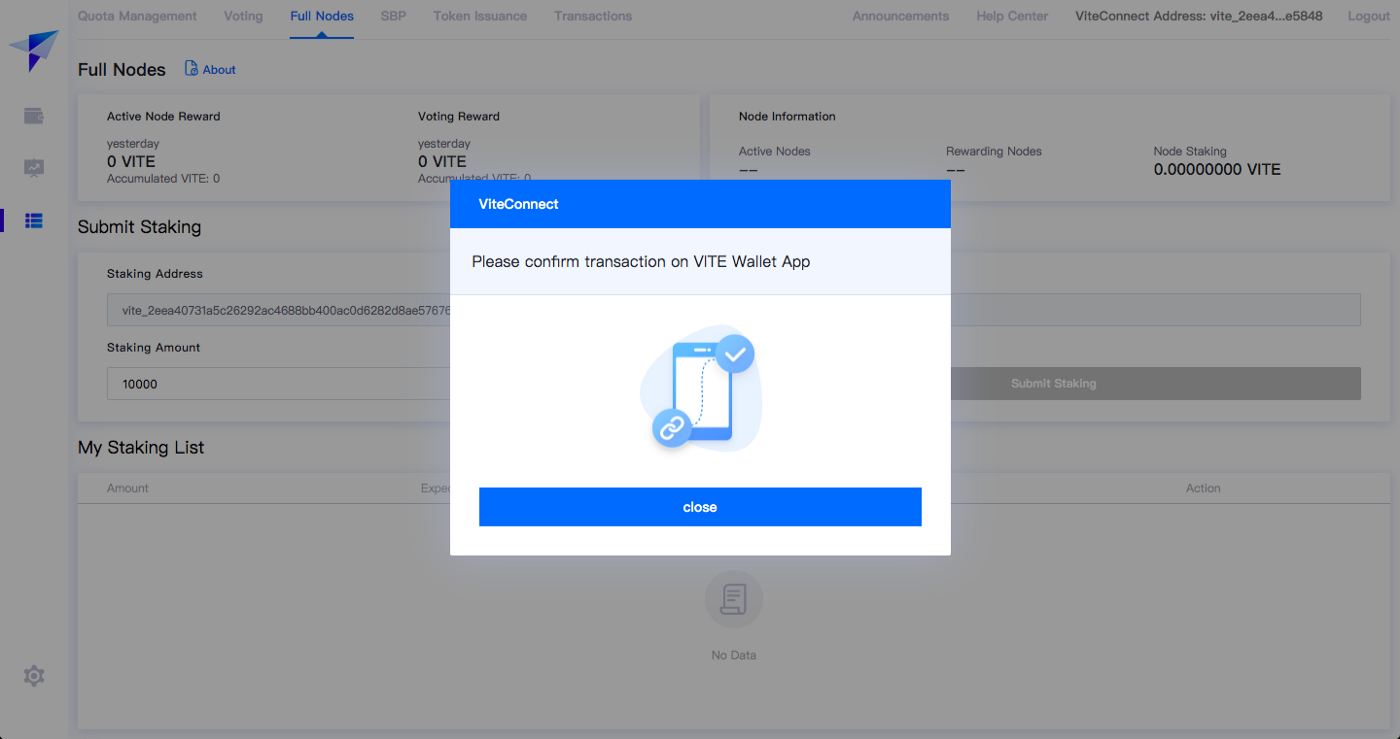This screenshot has height=739, width=1400.
Task: Switch to Quota Management tab
Action: [x=137, y=16]
